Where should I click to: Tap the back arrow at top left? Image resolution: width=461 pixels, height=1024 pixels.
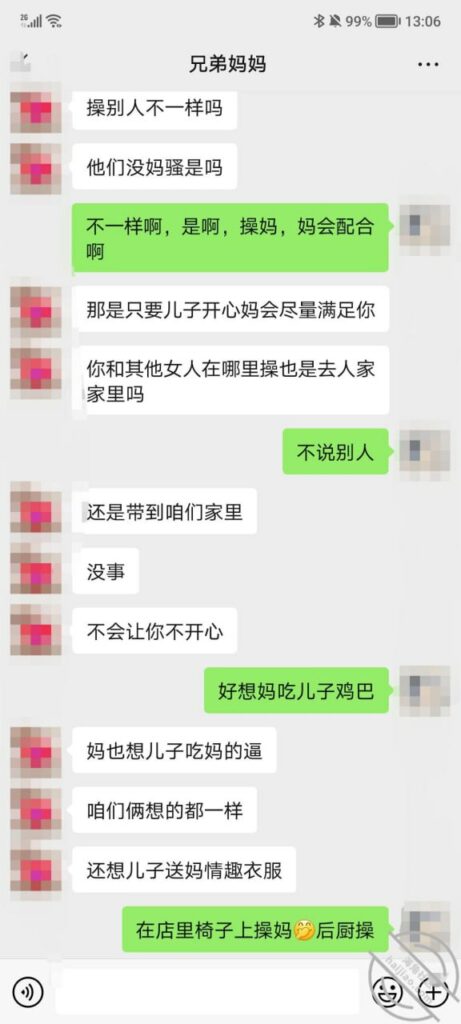(x=20, y=65)
